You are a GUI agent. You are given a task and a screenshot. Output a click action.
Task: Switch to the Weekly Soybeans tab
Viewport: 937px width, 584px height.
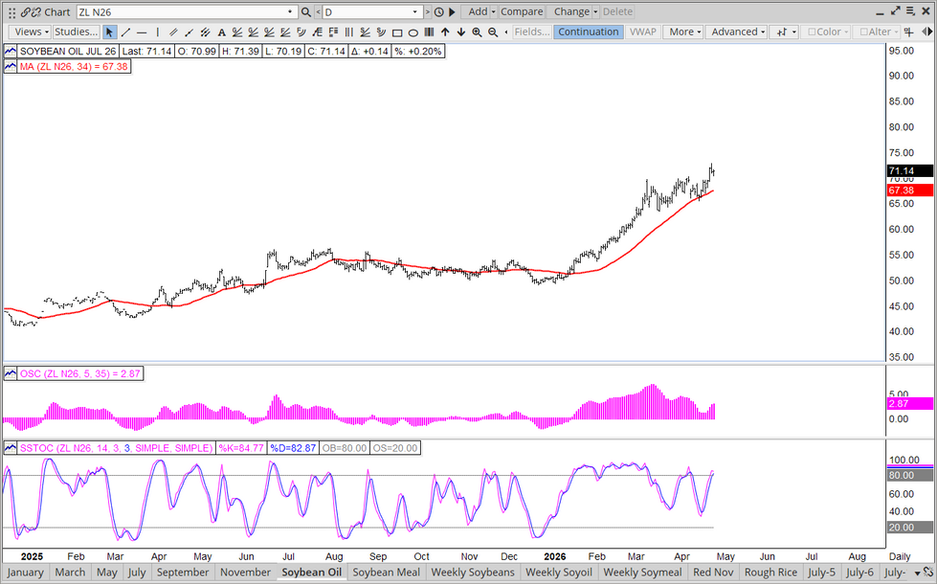point(473,573)
